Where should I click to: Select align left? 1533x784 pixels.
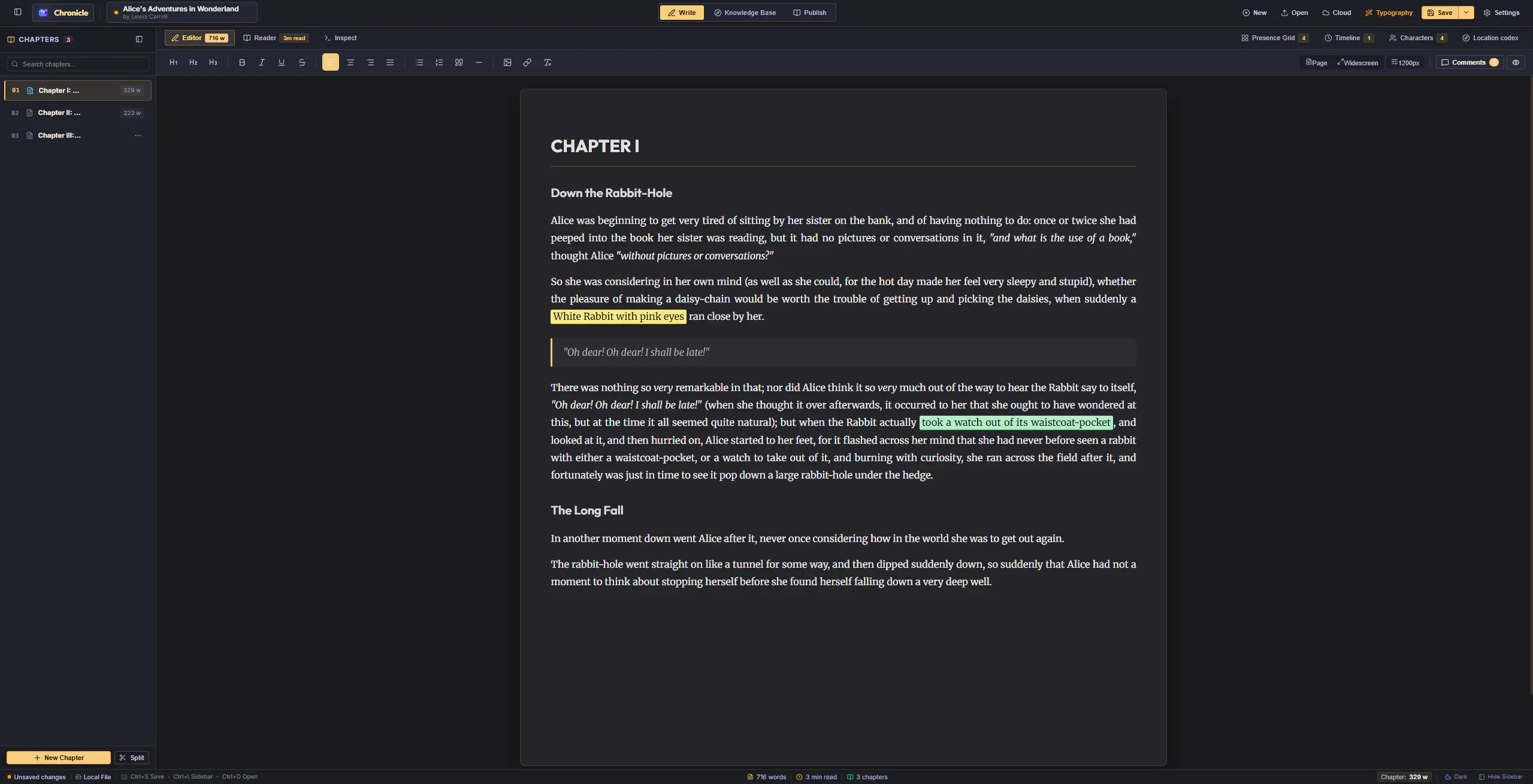tap(331, 62)
